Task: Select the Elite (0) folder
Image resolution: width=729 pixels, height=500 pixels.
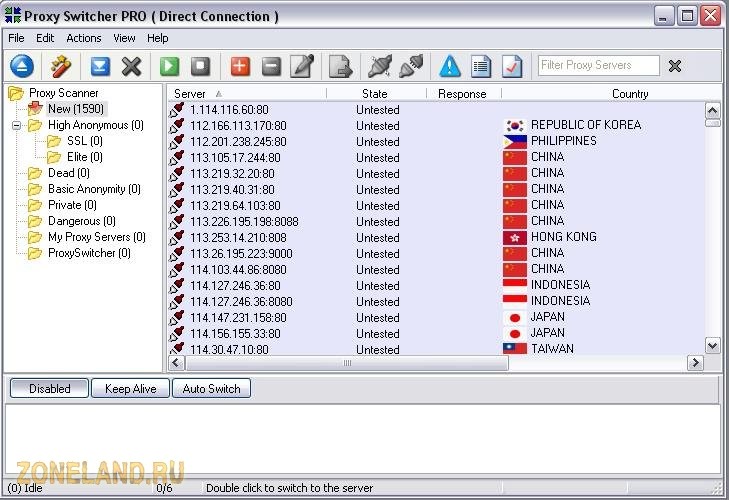Action: point(85,157)
